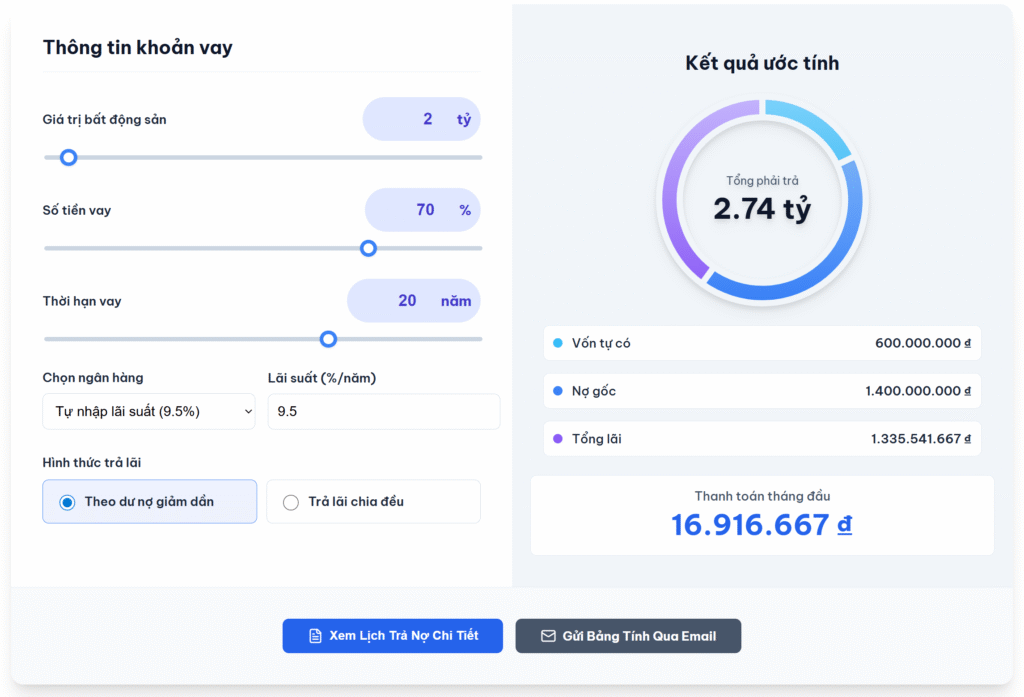Focus the Lãi suất (%/năm) input field
The width and height of the screenshot is (1024, 697).
[x=383, y=411]
